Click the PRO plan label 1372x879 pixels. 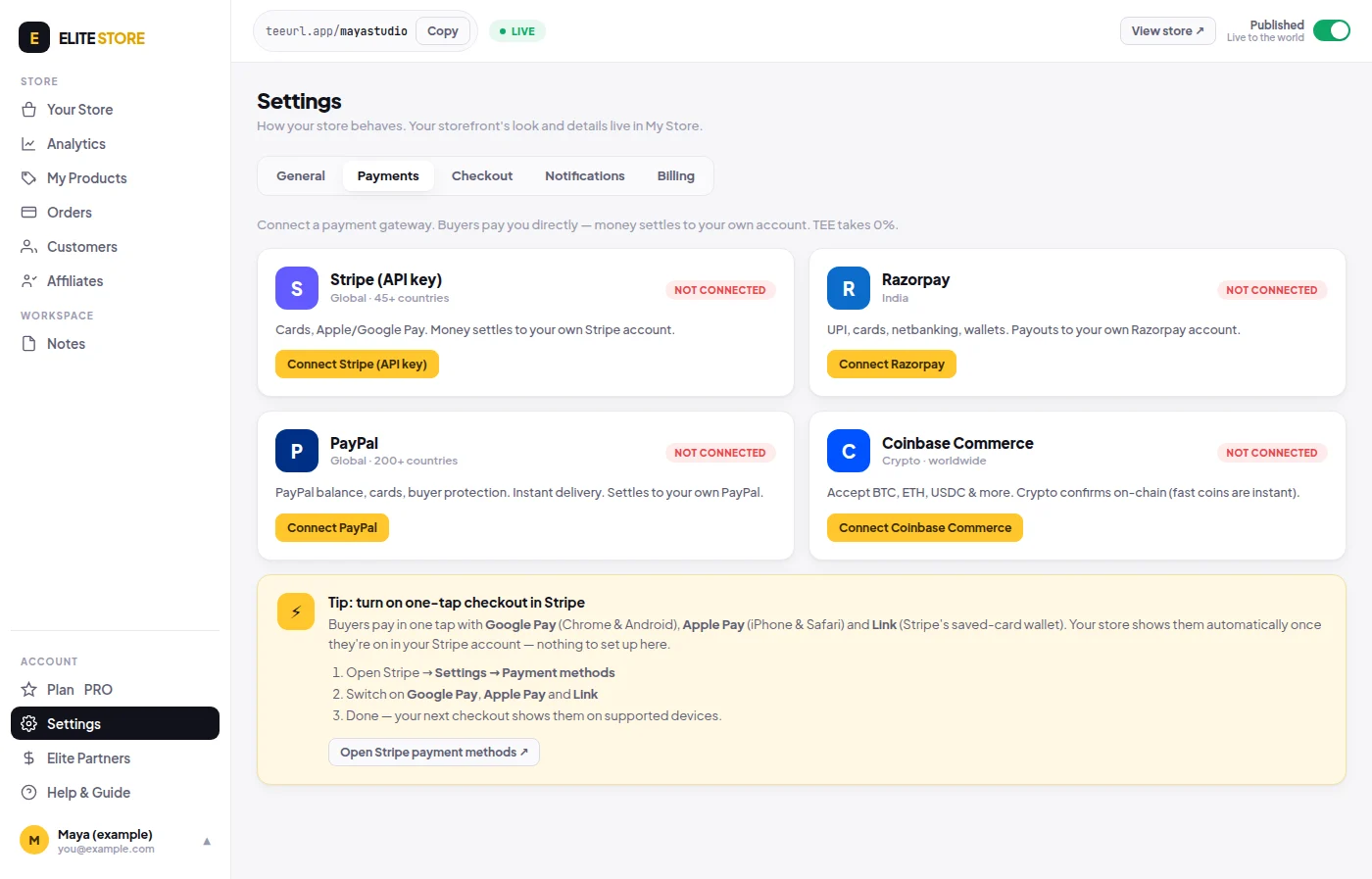[x=98, y=690]
